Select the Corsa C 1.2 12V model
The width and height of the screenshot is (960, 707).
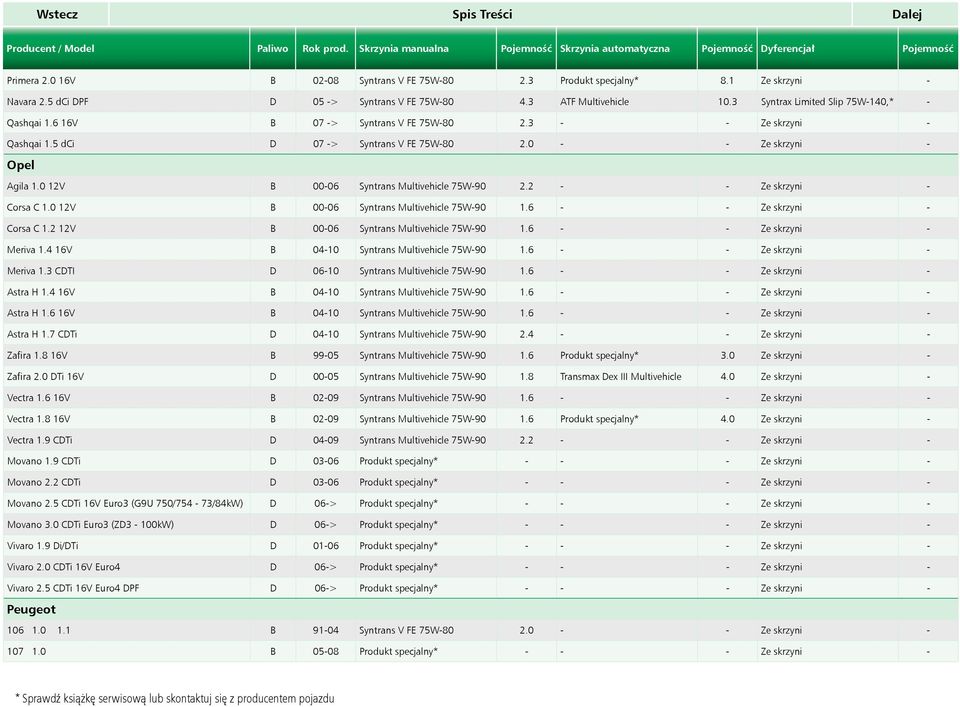pyautogui.click(x=42, y=228)
